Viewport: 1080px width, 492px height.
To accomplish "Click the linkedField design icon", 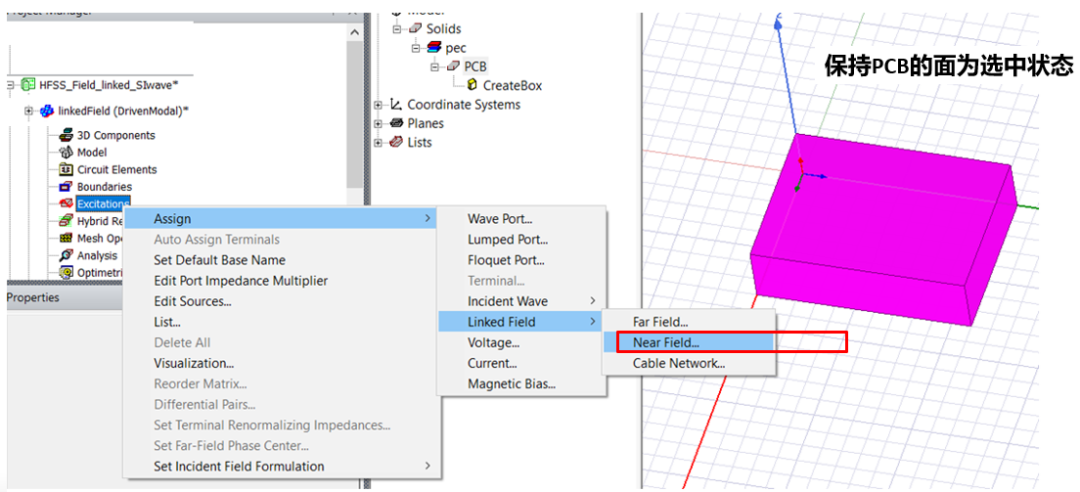I will coord(47,111).
